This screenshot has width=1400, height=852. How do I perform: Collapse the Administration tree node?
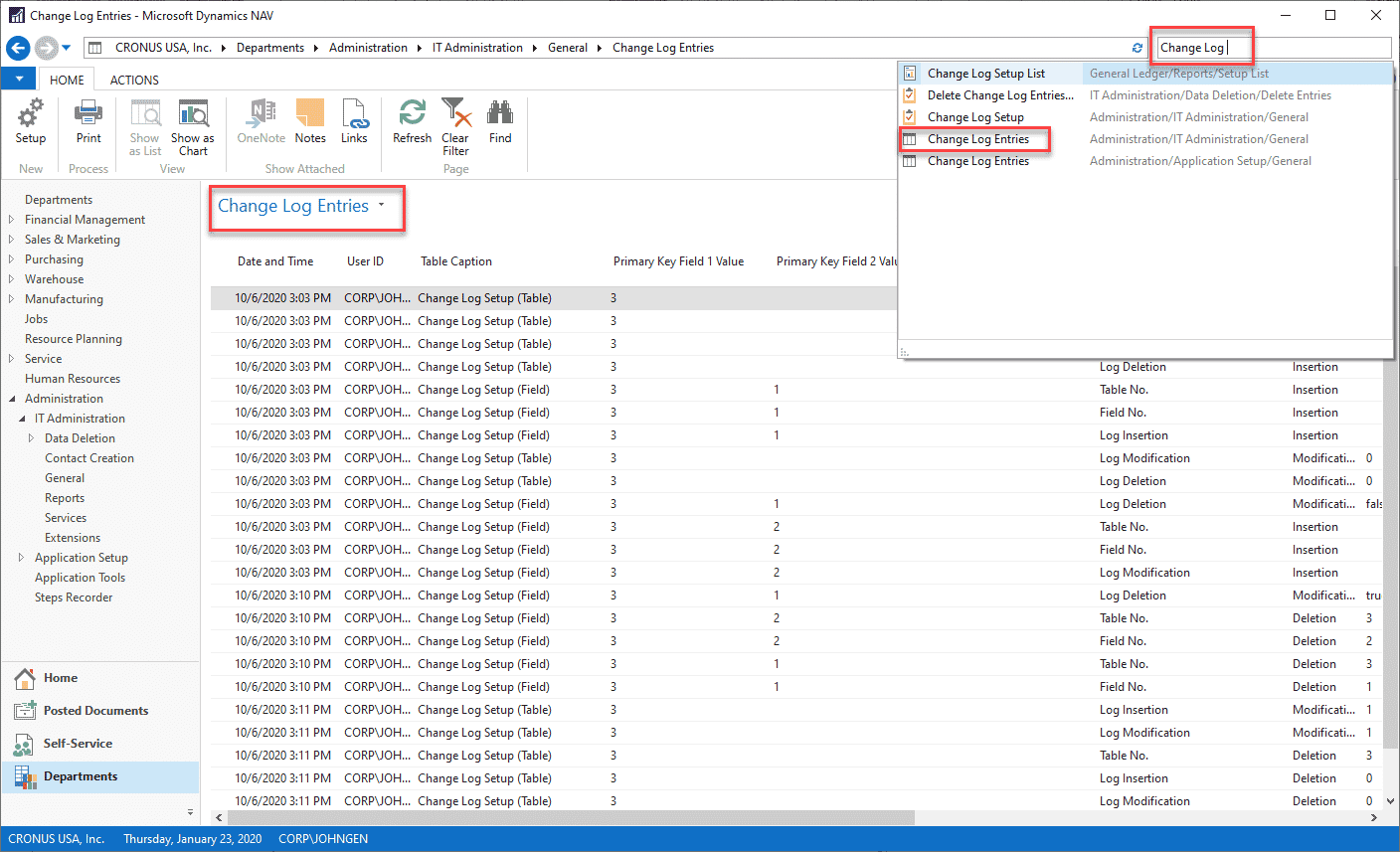(x=11, y=399)
